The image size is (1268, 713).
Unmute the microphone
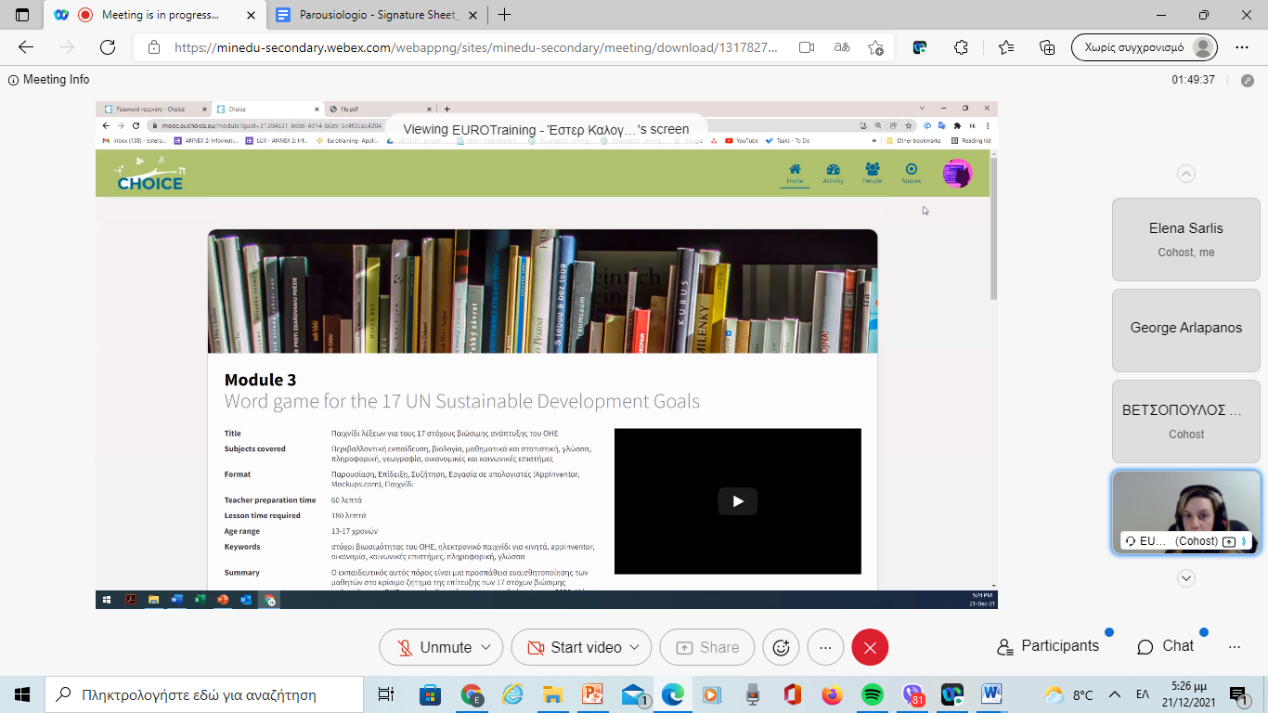pyautogui.click(x=433, y=647)
